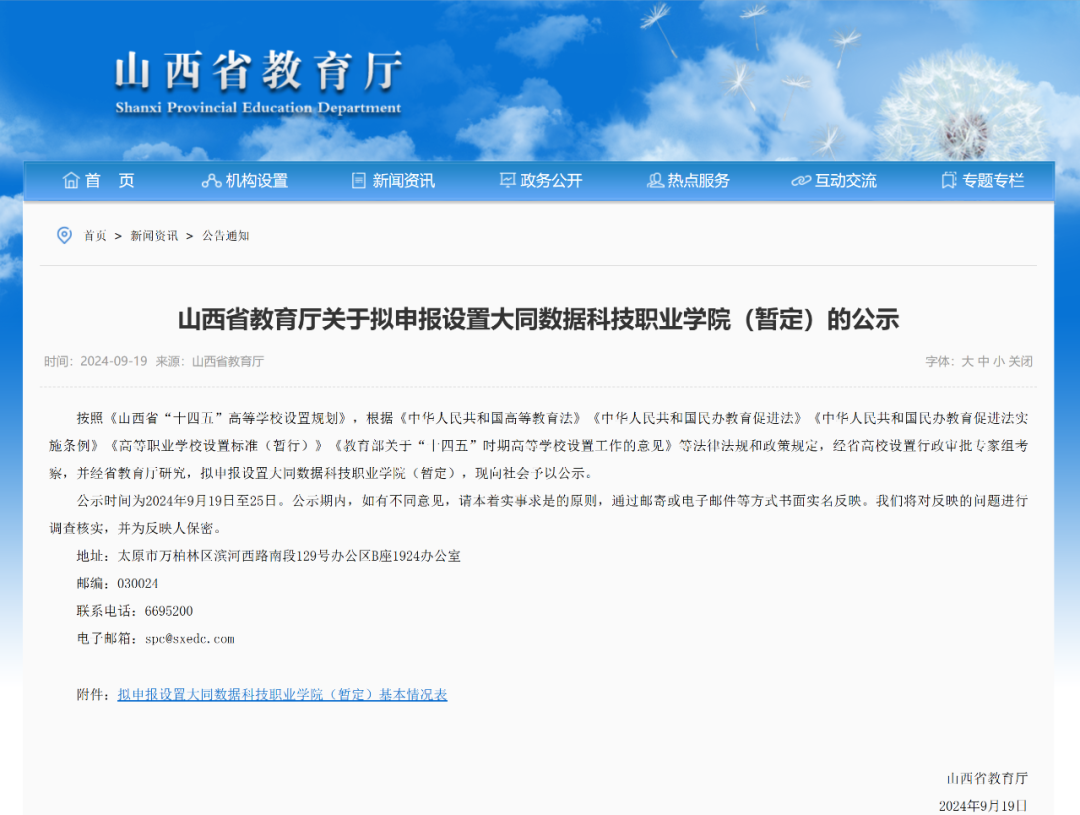Click the 专题专栏 icon in navigation

coord(949,181)
